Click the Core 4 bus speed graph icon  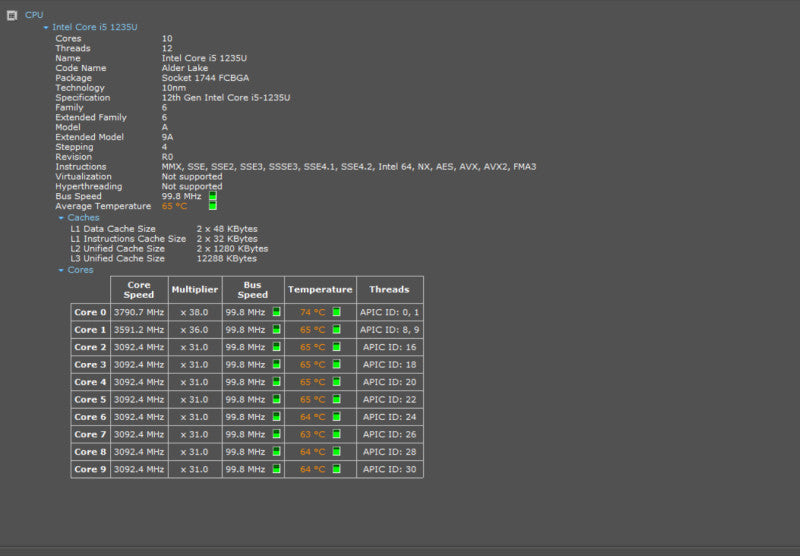277,382
